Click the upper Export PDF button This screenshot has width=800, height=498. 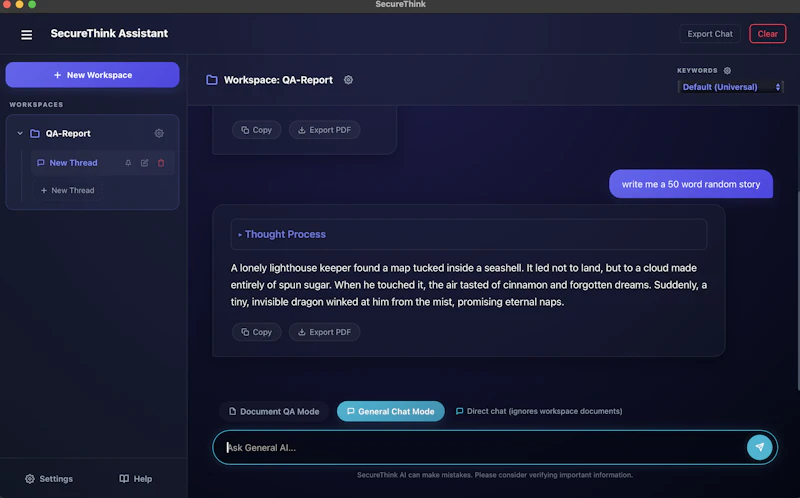324,130
